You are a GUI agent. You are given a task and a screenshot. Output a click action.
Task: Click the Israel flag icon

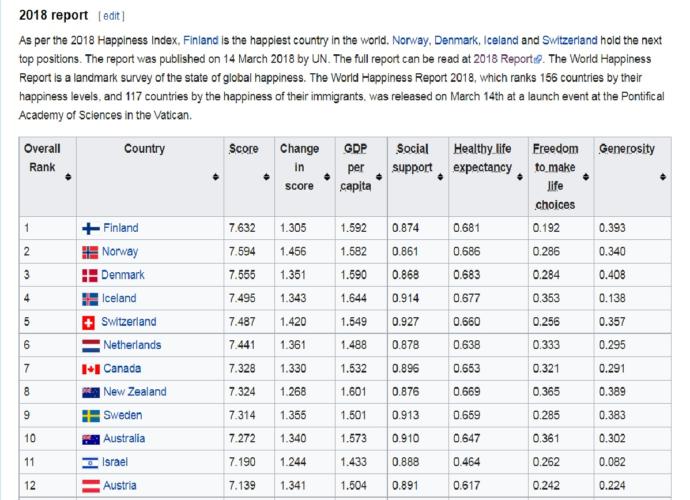pyautogui.click(x=90, y=463)
